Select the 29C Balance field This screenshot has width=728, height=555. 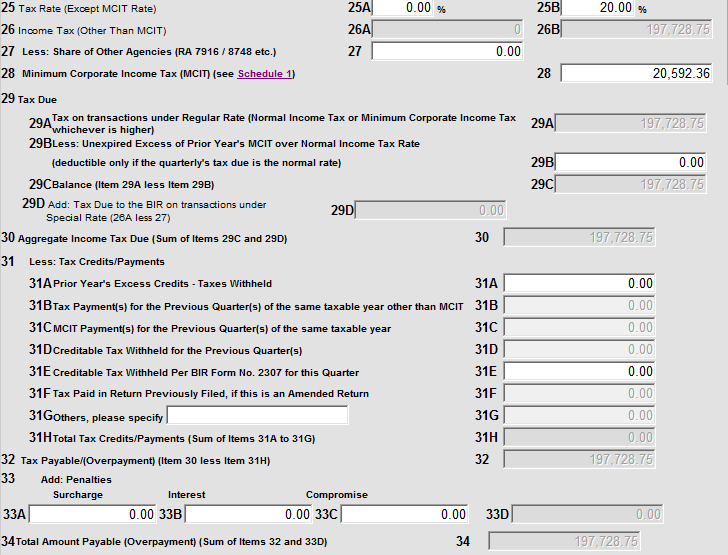coord(630,184)
